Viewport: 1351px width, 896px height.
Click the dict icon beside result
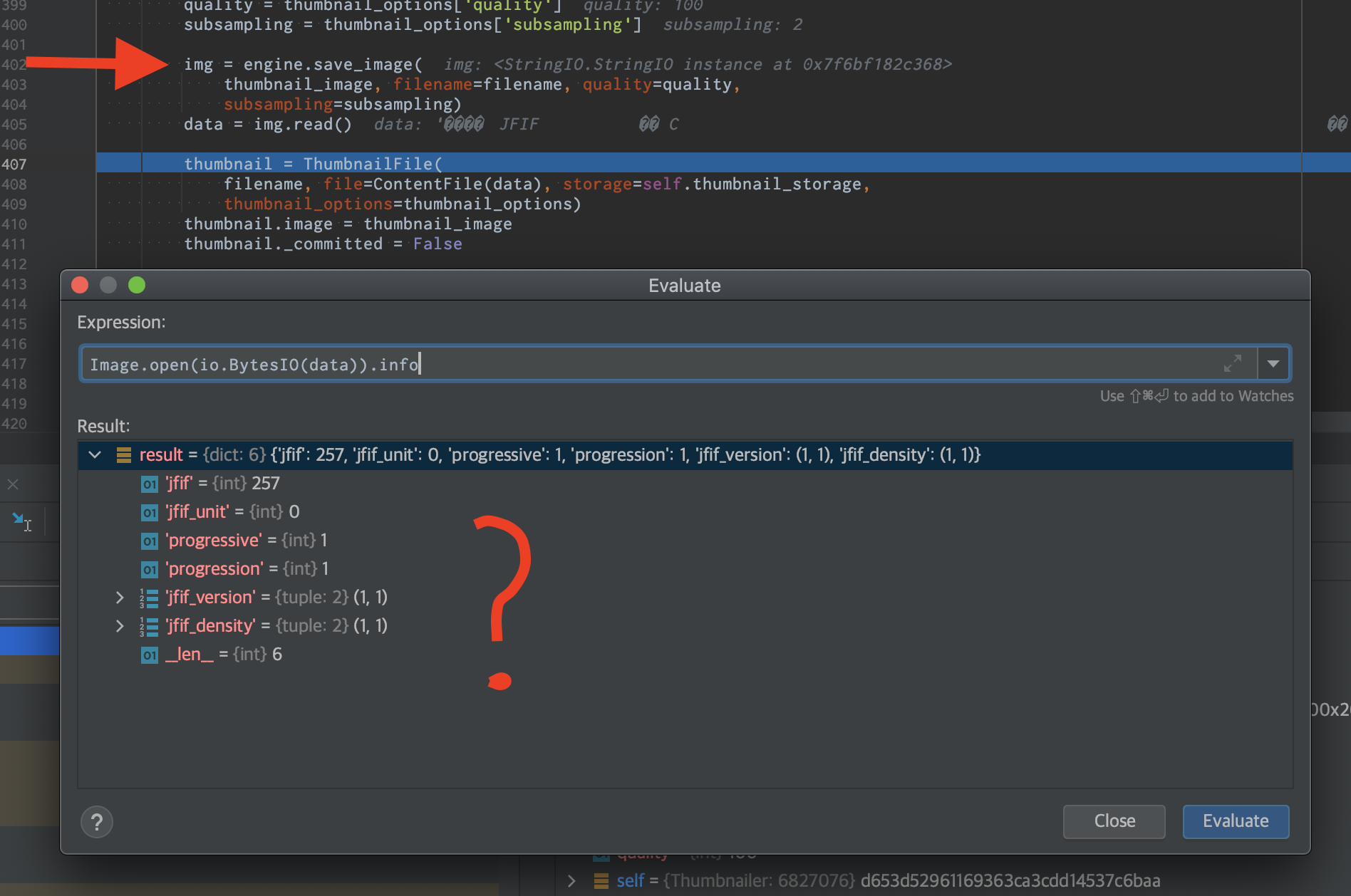pos(124,454)
